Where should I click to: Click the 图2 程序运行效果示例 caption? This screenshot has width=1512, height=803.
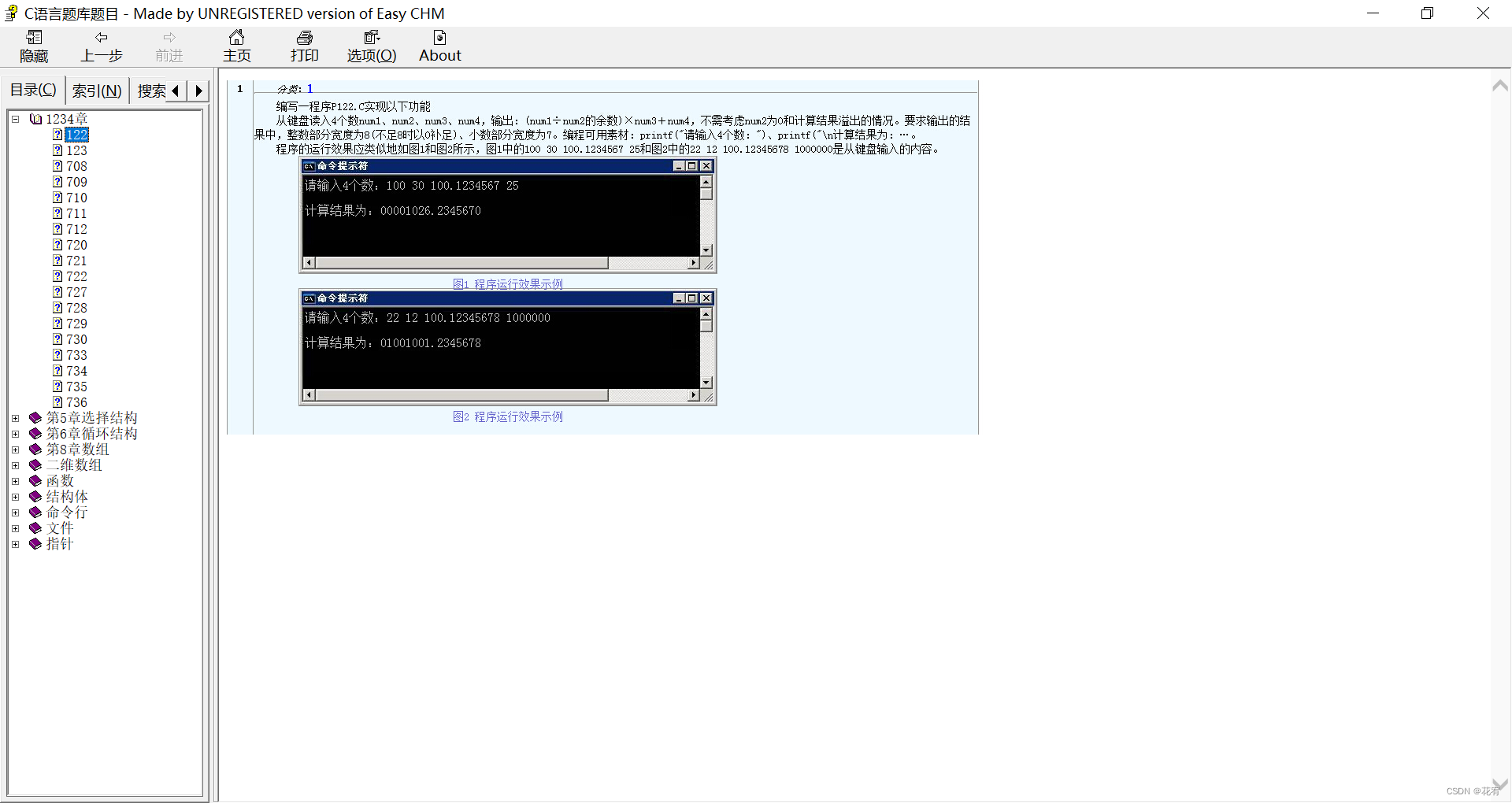[x=508, y=416]
